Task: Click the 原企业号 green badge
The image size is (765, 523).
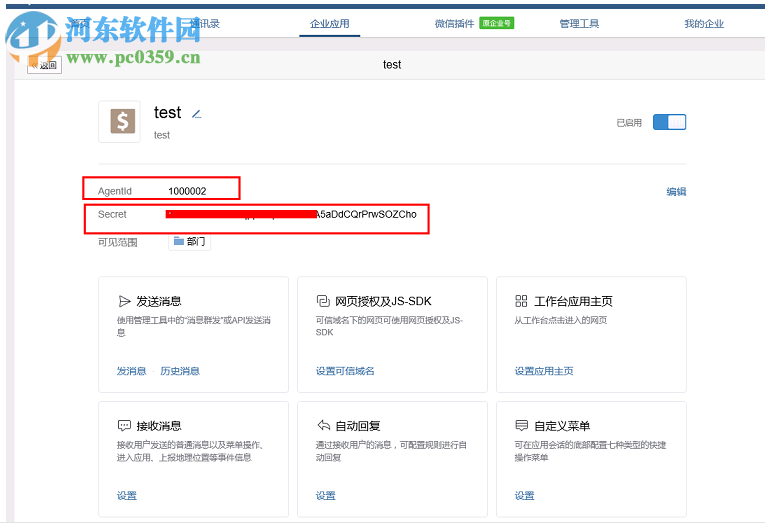Action: pos(497,23)
